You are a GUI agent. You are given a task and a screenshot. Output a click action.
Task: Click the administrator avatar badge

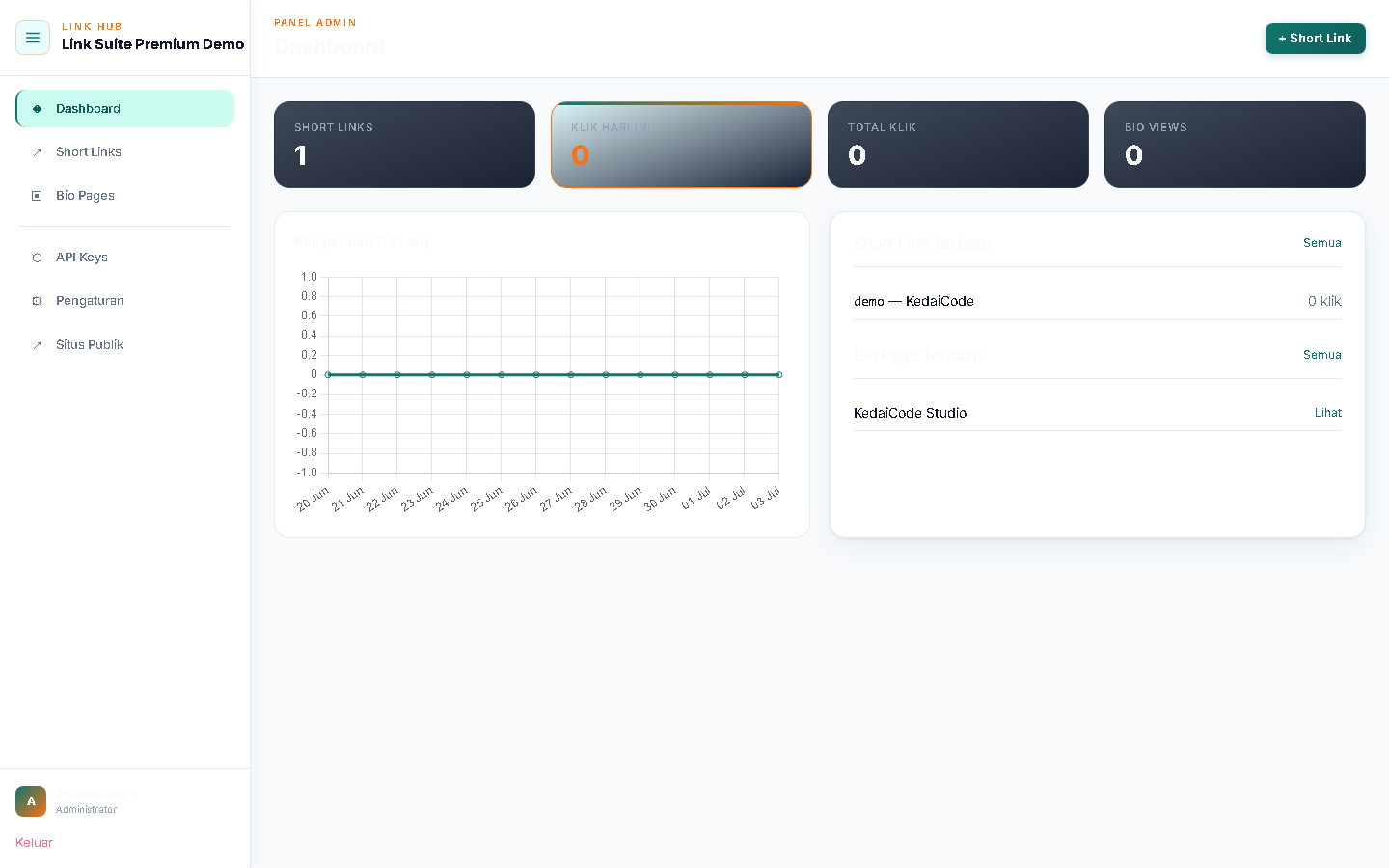[x=31, y=801]
